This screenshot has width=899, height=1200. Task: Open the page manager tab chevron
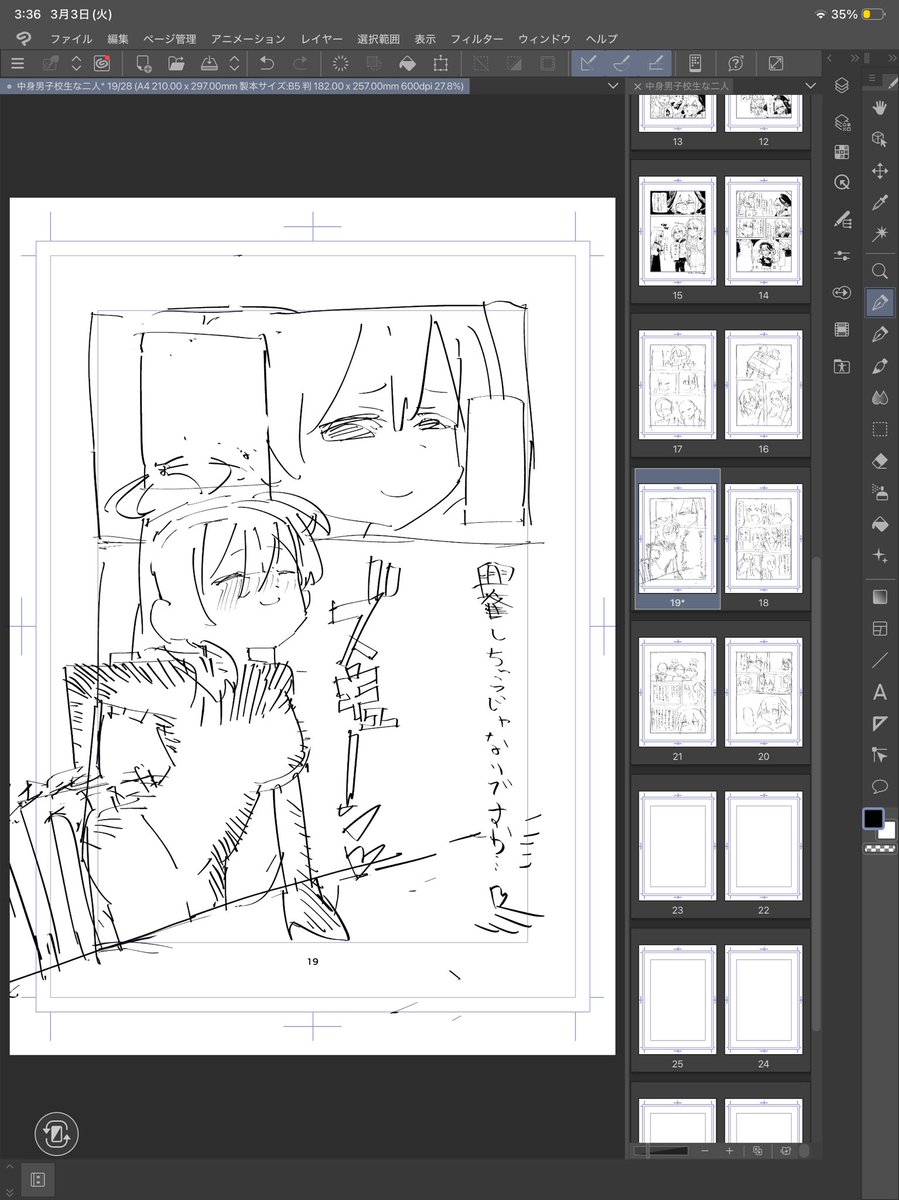(811, 87)
